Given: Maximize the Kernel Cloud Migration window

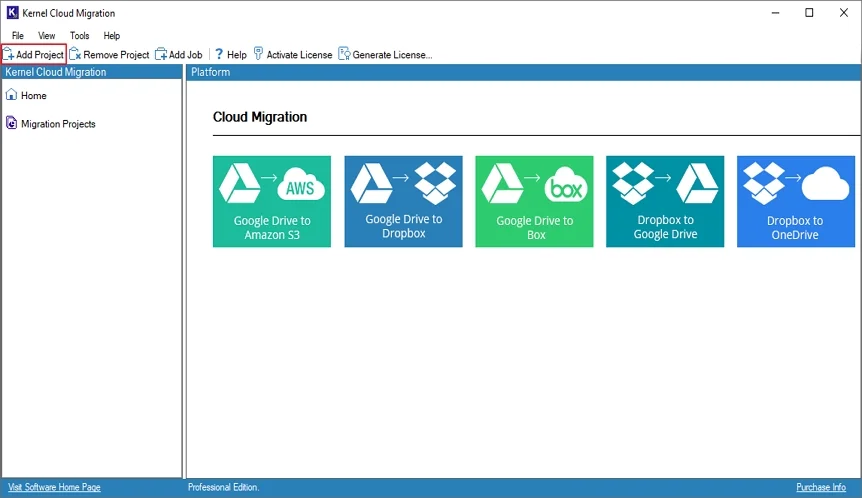Looking at the screenshot, I should pos(809,13).
